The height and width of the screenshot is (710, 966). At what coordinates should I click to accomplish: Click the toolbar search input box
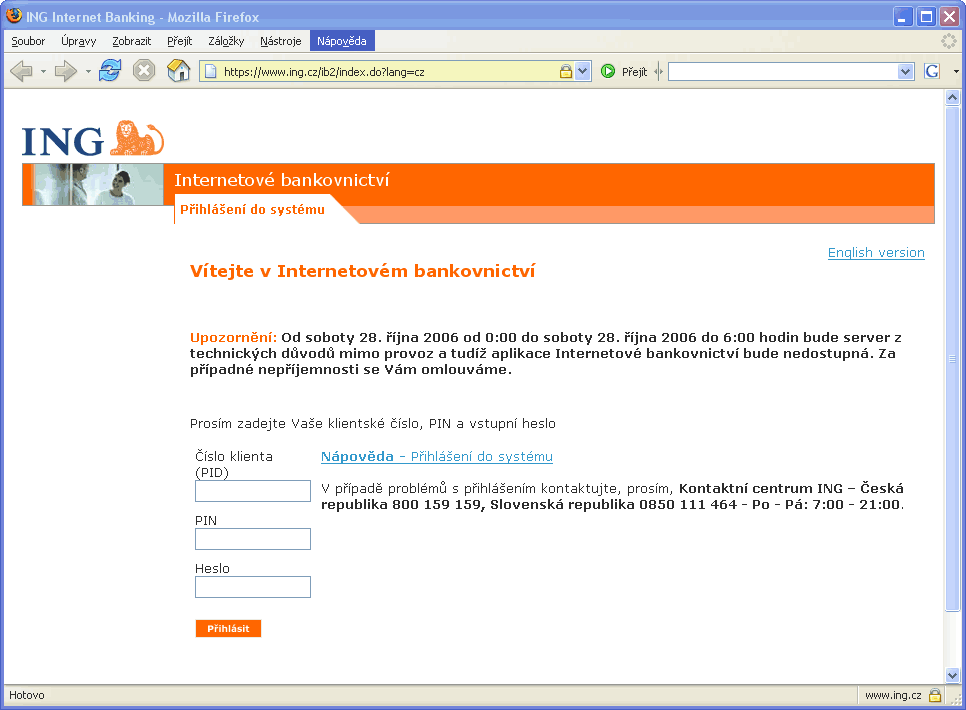click(784, 71)
